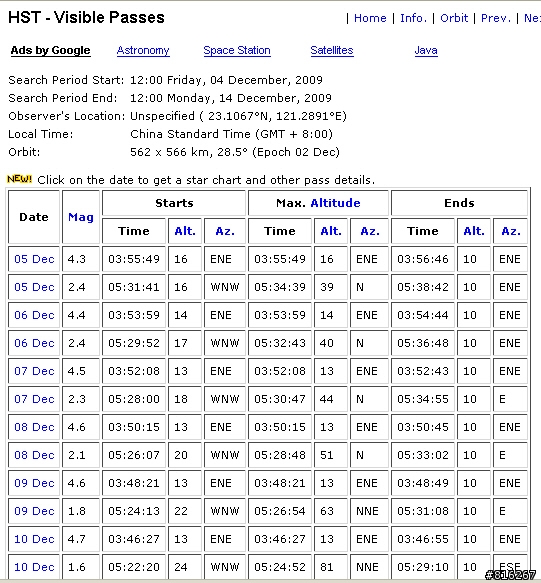Open the Java ad link
Screen dimensions: 541x583
click(426, 50)
